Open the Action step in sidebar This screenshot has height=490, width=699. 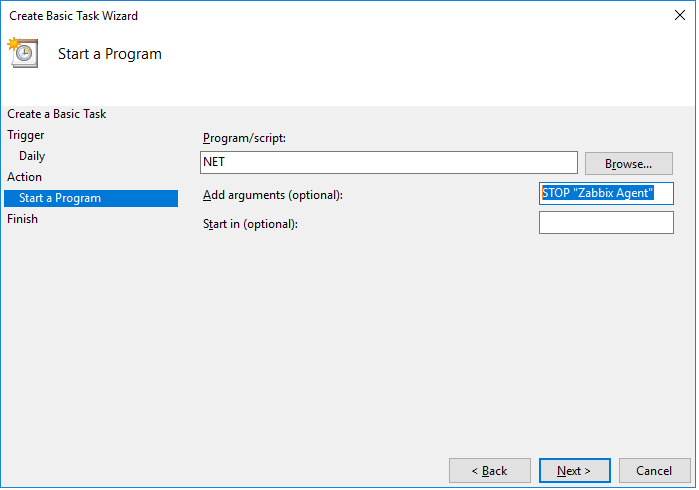click(x=25, y=177)
